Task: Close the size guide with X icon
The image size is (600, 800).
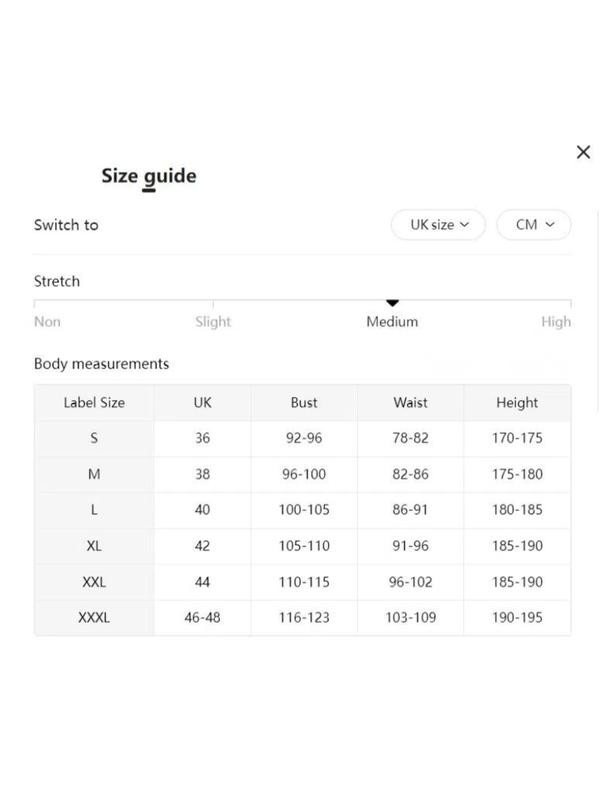Action: click(x=583, y=152)
